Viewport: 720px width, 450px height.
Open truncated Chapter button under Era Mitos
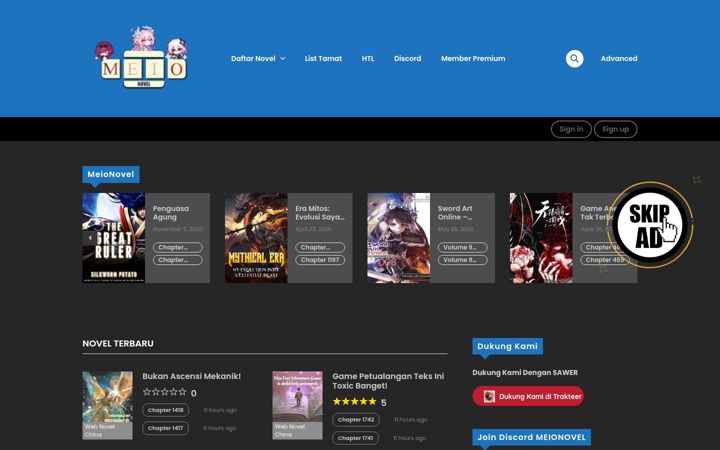(x=320, y=248)
